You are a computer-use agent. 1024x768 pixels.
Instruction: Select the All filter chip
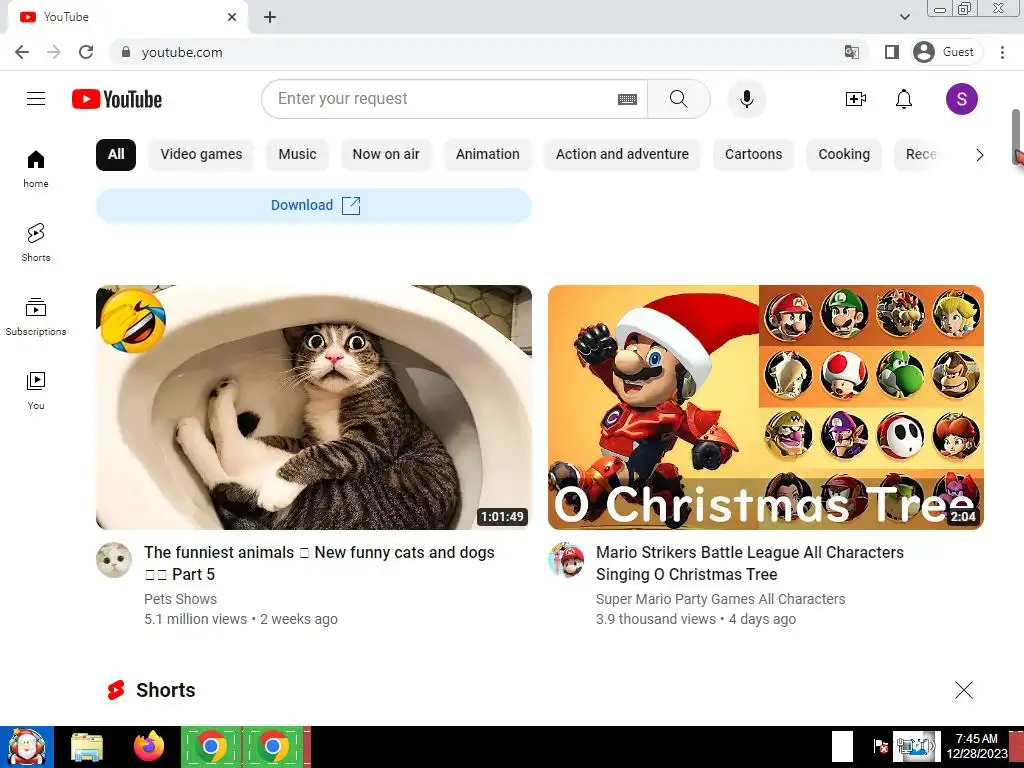(x=116, y=155)
